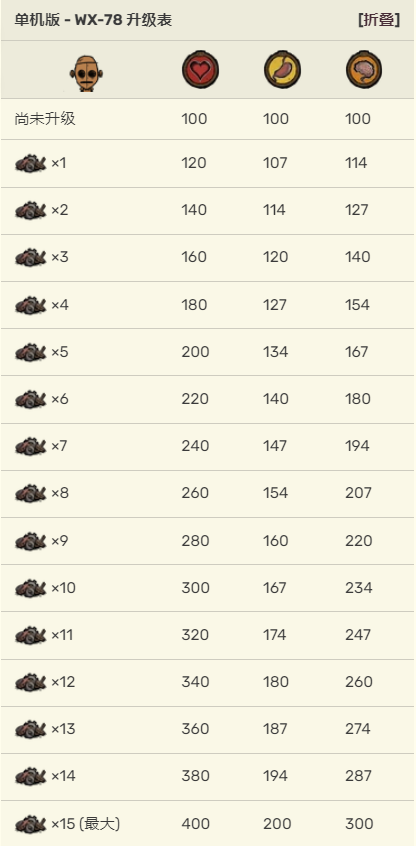Click the red heart health icon
416x846 pixels.
[x=200, y=70]
